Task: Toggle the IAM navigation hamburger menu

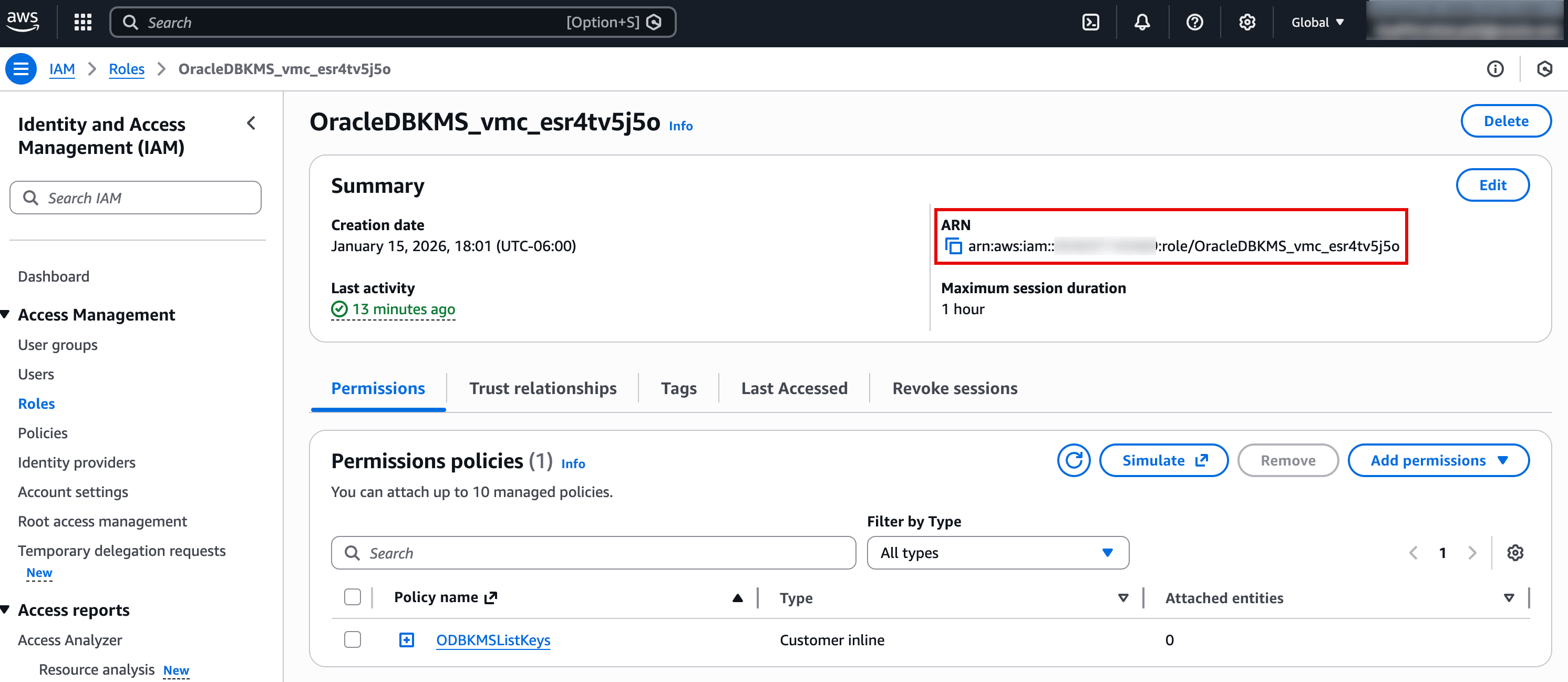Action: (x=20, y=69)
